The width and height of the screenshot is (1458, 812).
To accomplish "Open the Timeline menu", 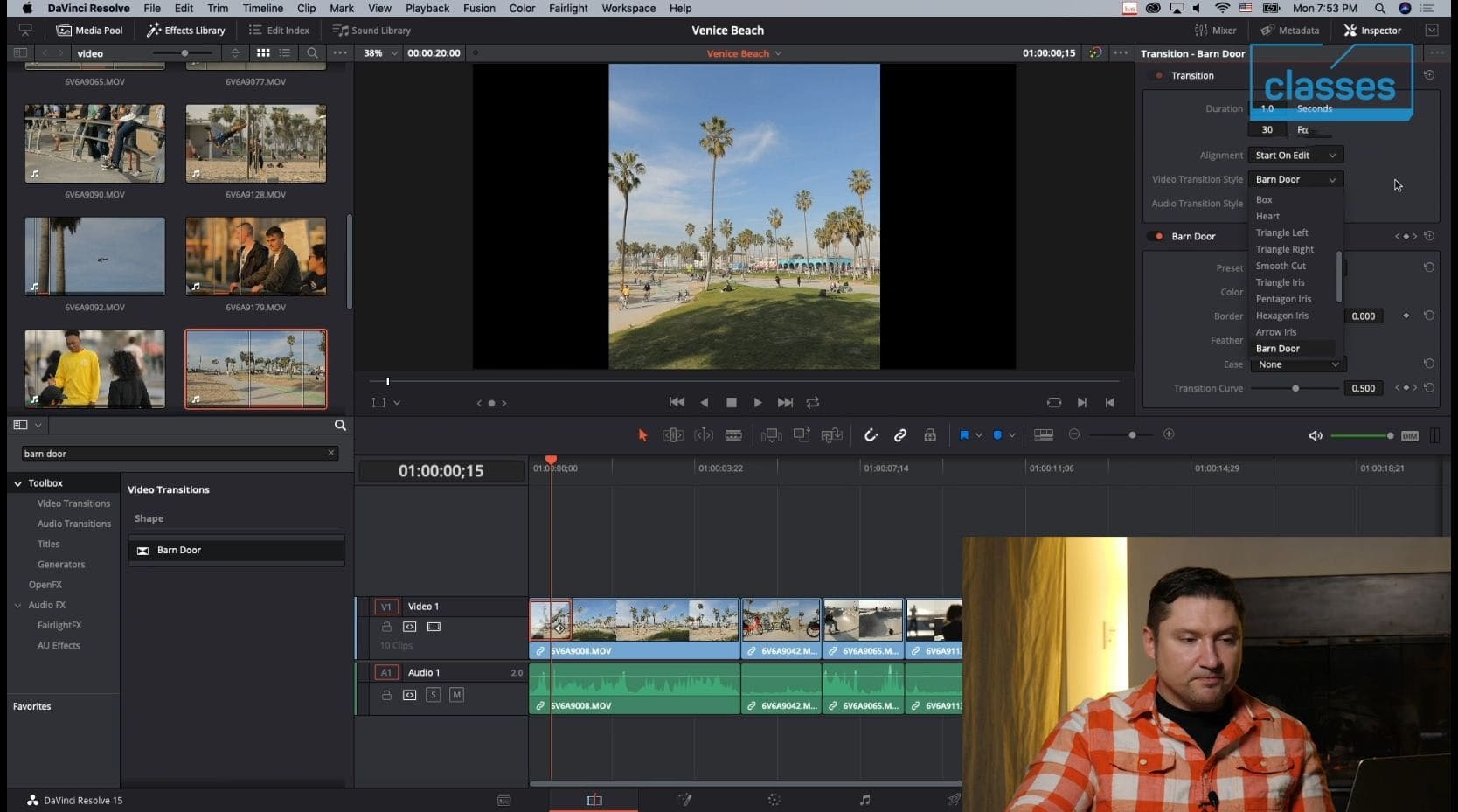I will (262, 9).
